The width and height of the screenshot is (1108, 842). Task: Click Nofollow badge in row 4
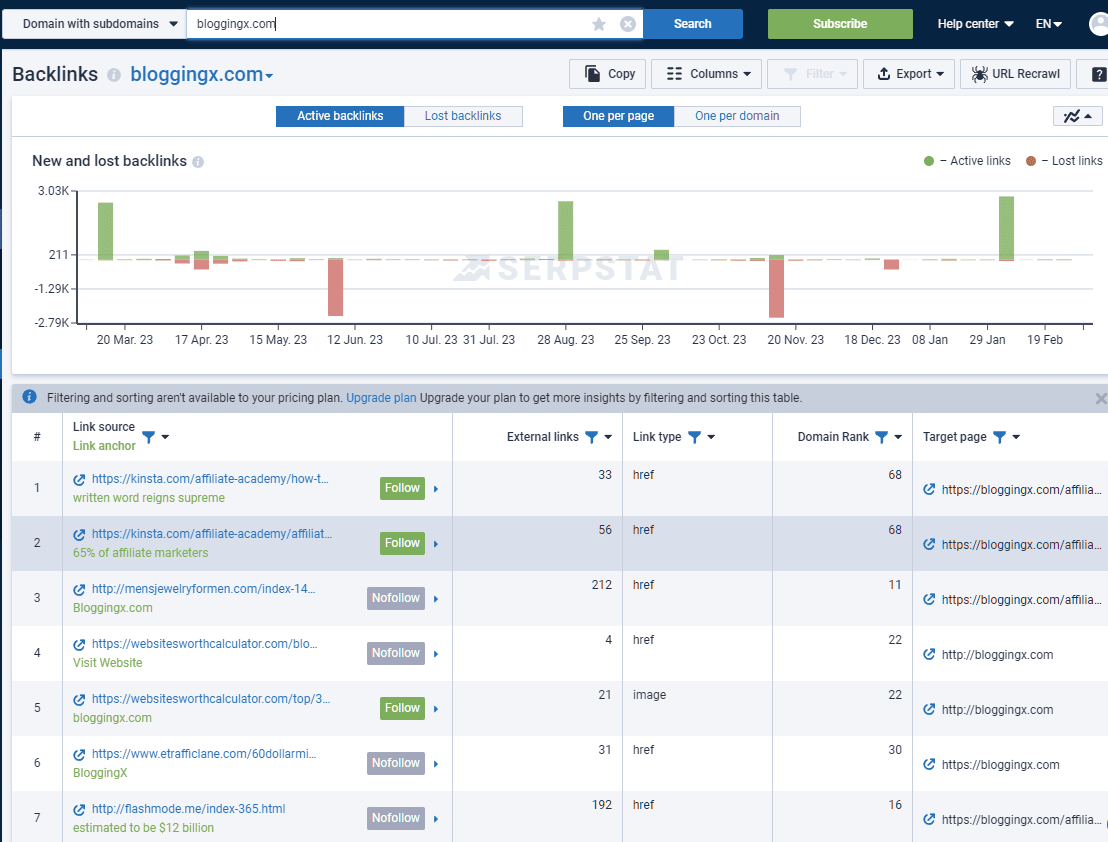pos(396,653)
